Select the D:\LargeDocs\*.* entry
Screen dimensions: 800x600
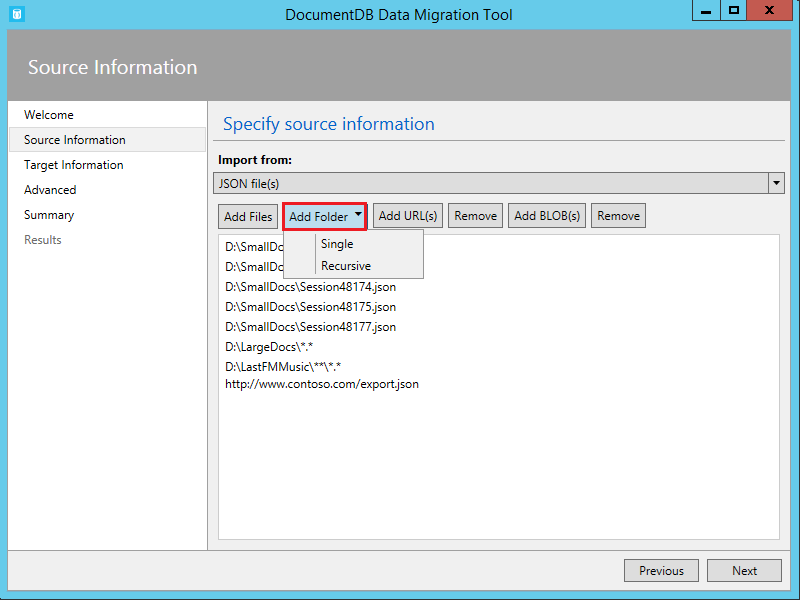point(269,347)
